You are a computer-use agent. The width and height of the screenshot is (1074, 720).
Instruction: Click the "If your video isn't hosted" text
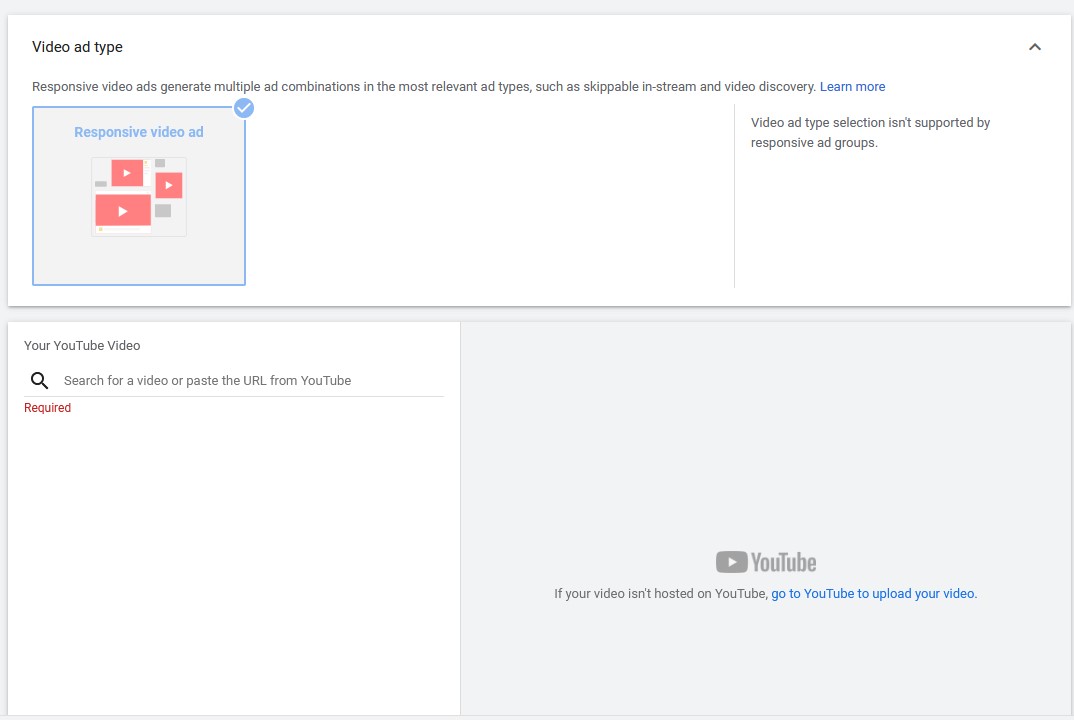click(x=660, y=594)
